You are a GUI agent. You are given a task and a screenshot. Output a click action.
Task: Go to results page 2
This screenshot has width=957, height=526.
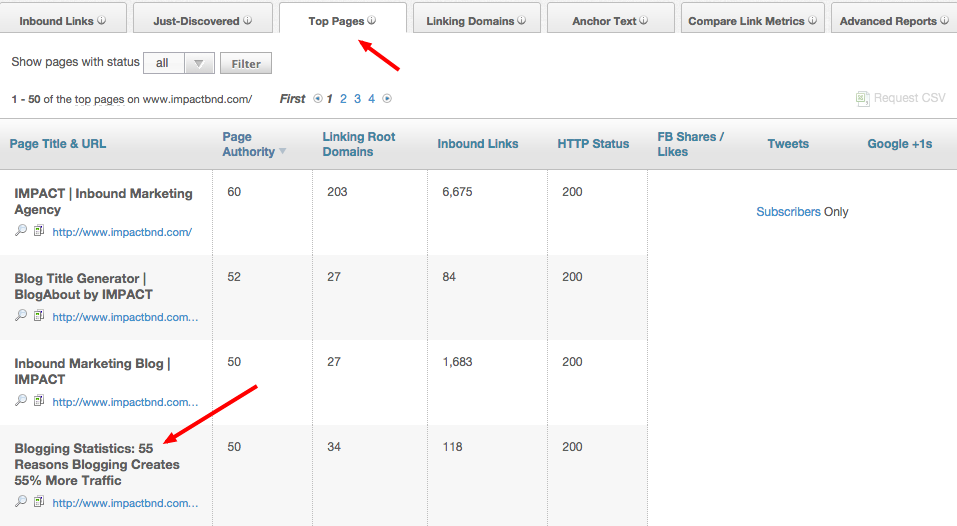tap(343, 98)
